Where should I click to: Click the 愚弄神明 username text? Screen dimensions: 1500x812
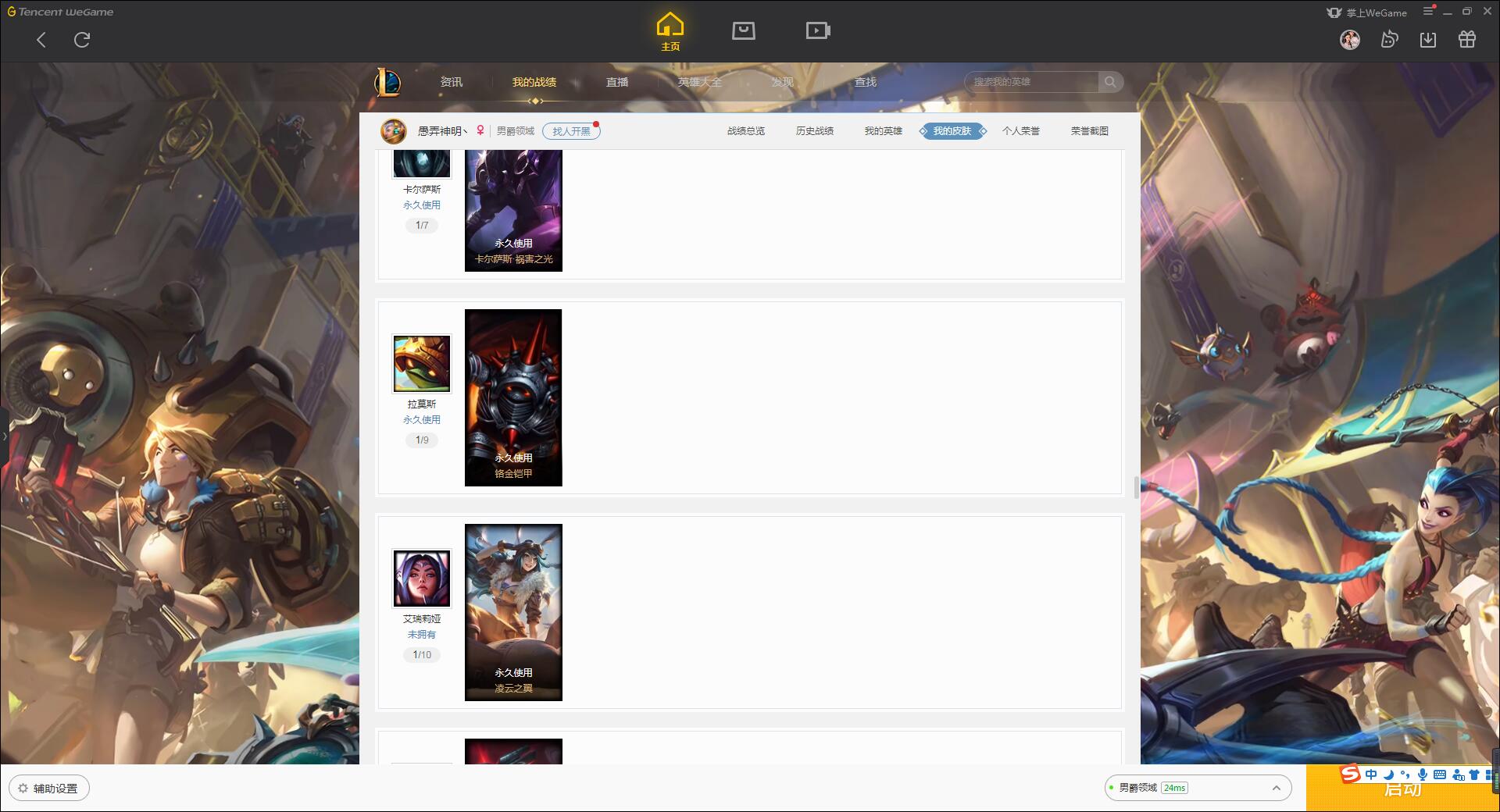pos(442,131)
